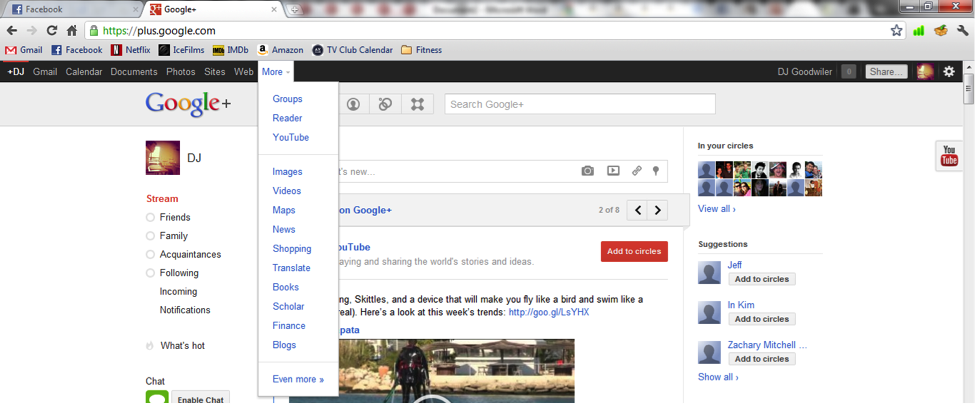
Task: Open the Google+ circles icon
Action: tap(385, 104)
